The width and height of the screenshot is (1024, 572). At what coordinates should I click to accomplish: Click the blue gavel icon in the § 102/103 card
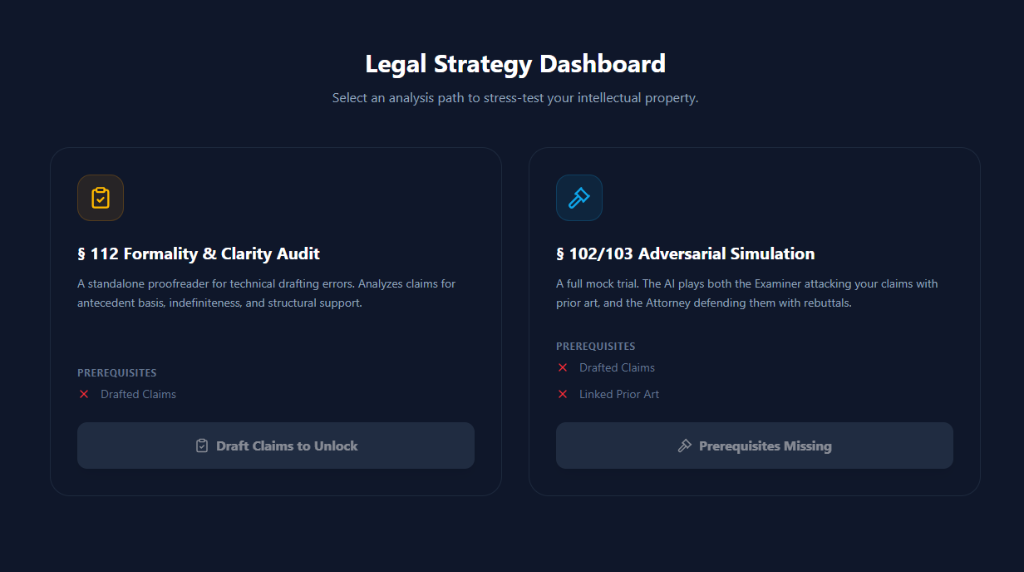click(579, 198)
